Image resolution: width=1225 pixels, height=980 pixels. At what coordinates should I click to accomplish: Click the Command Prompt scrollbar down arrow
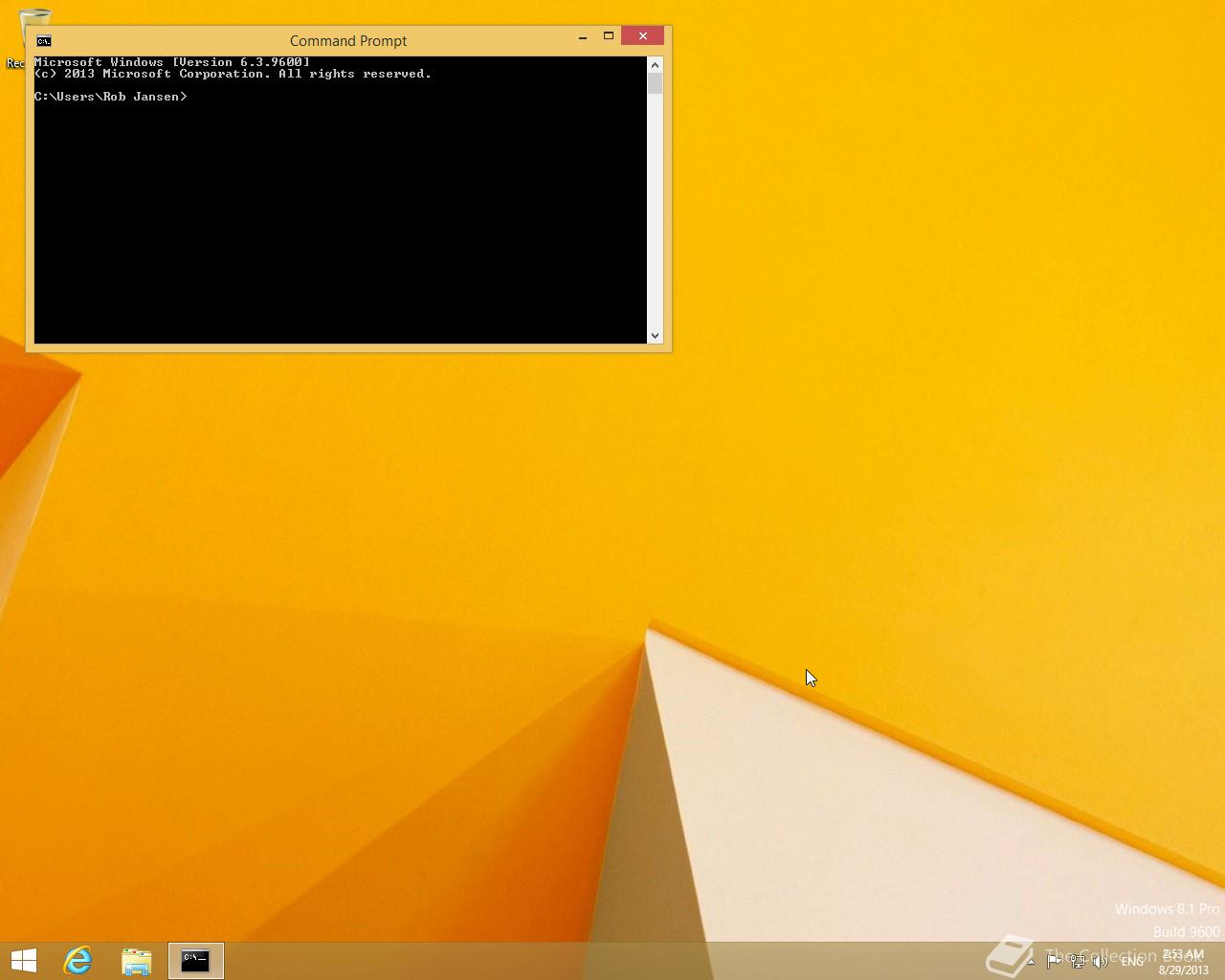click(656, 335)
